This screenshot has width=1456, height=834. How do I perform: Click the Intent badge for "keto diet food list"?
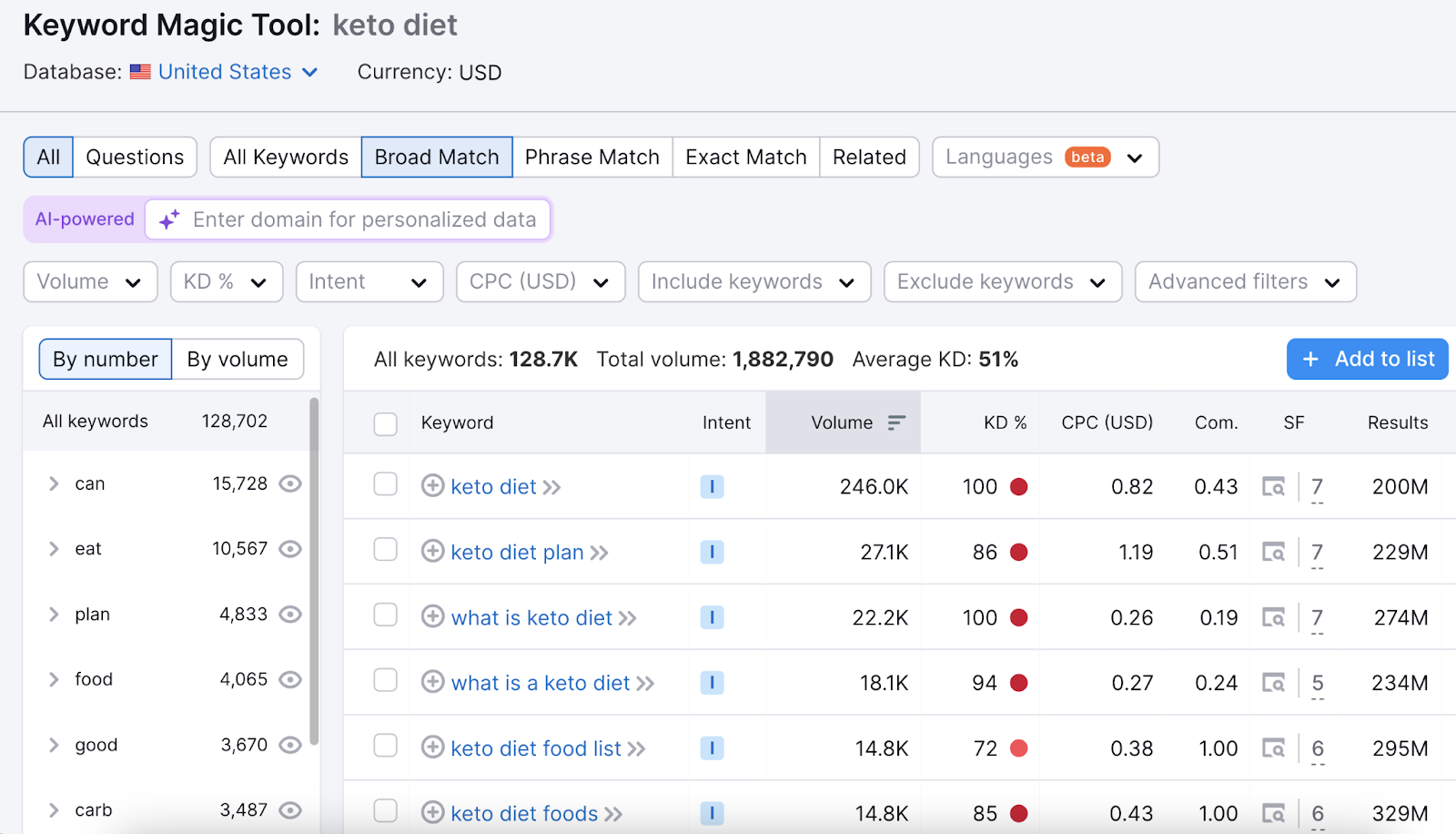713,748
